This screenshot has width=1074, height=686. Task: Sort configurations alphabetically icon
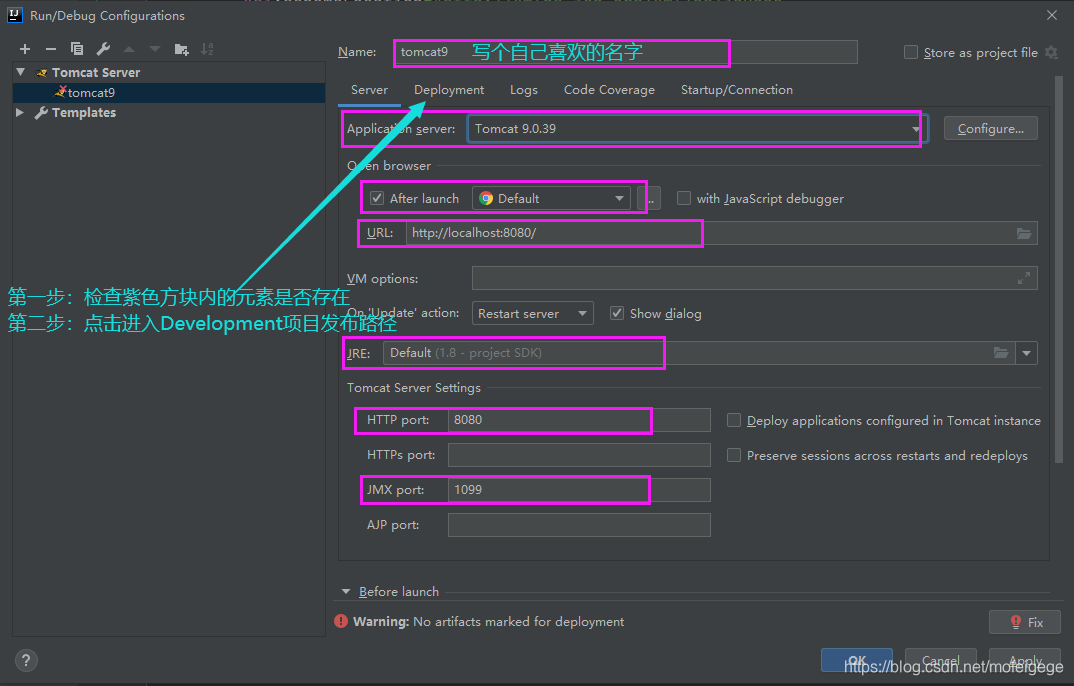coord(207,49)
